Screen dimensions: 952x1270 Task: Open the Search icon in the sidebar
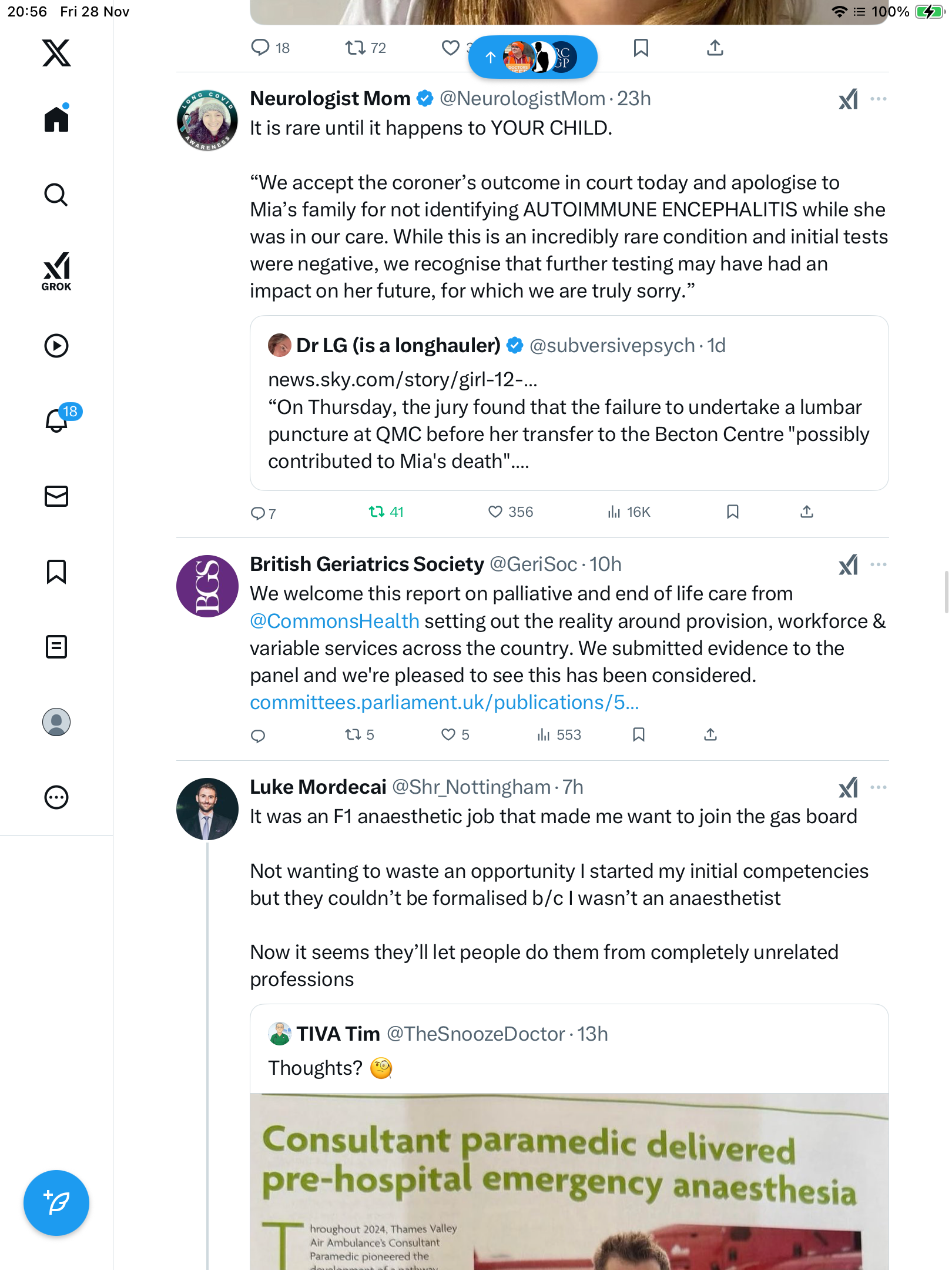pos(56,195)
